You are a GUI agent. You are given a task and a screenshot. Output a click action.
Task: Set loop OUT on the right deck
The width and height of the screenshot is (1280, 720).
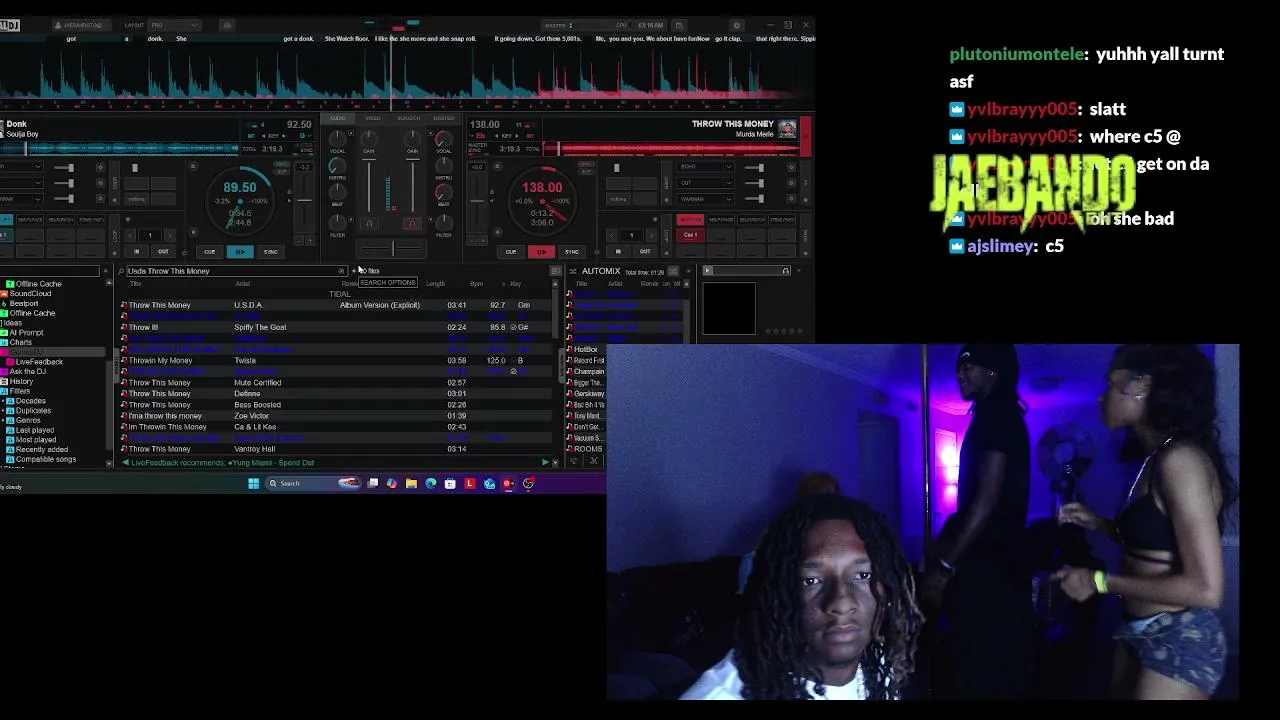pyautogui.click(x=645, y=252)
